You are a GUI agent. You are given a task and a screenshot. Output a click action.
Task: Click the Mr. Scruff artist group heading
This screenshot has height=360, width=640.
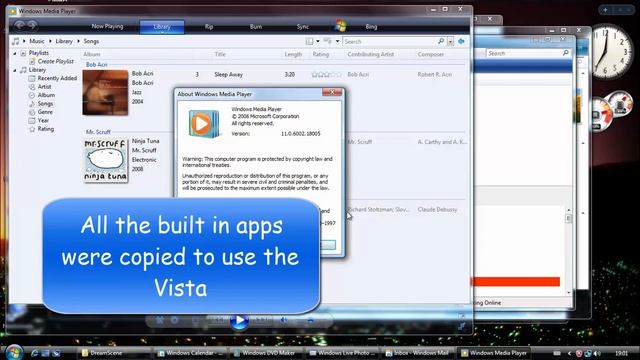98,132
